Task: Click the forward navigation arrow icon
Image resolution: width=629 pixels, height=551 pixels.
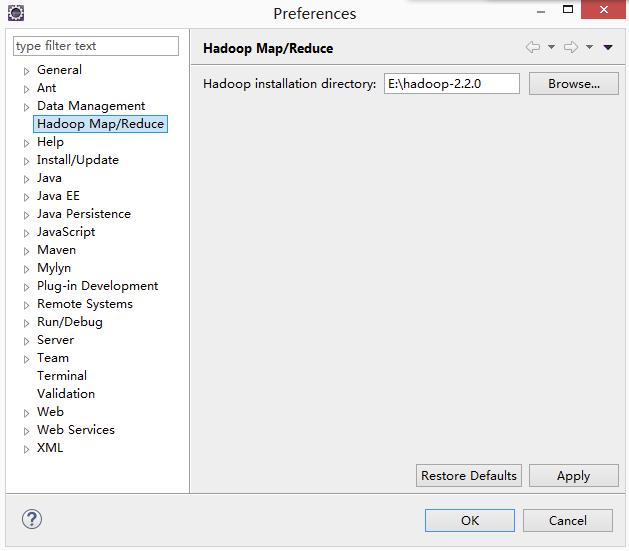Action: [570, 47]
